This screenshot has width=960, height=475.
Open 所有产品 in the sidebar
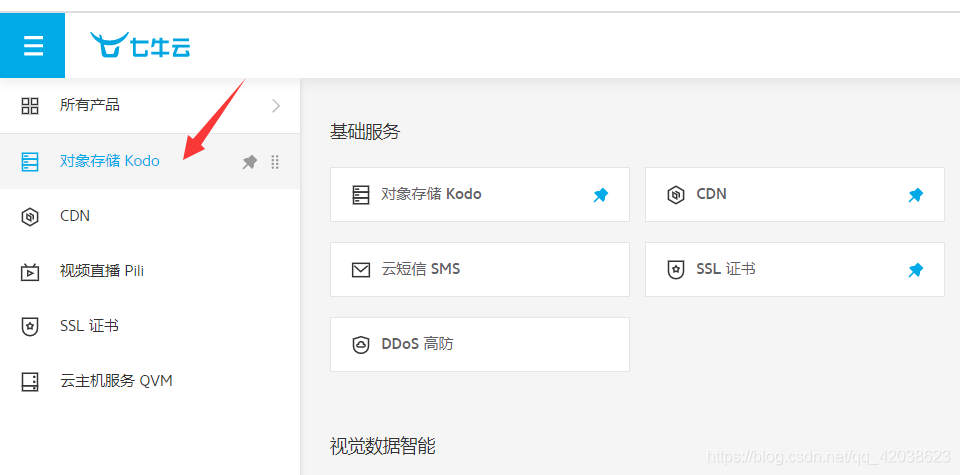pos(150,106)
